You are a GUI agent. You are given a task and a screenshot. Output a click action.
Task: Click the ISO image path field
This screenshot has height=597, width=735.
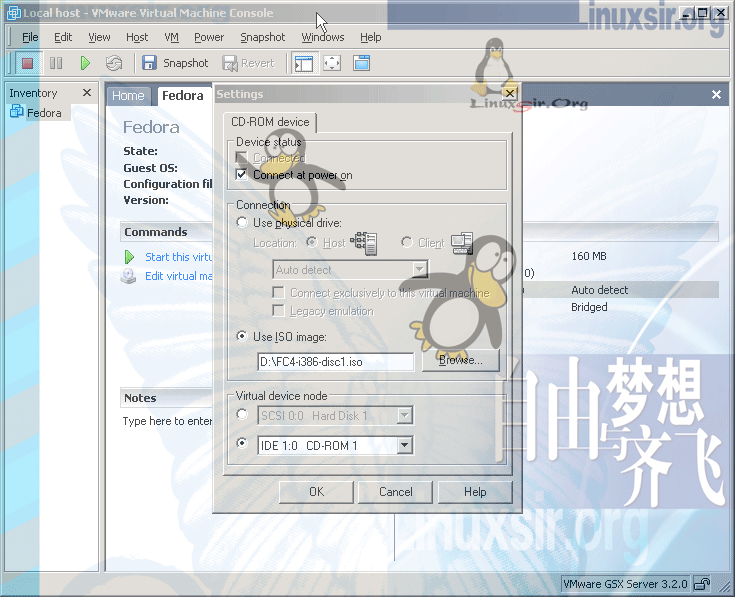[336, 362]
